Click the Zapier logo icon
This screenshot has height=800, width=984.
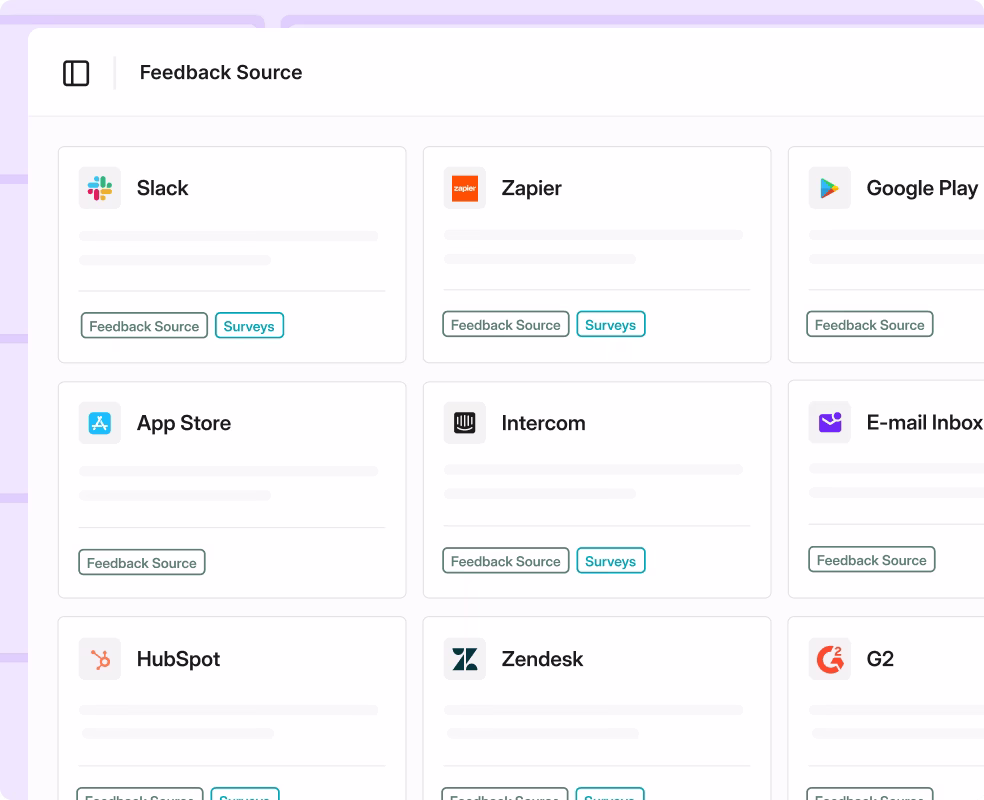click(x=465, y=188)
